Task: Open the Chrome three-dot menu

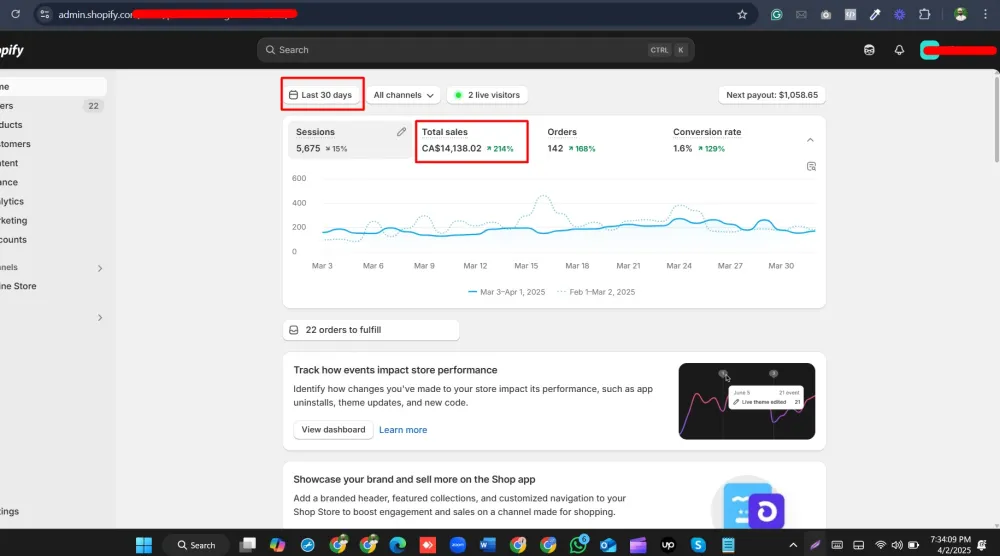Action: [x=985, y=15]
